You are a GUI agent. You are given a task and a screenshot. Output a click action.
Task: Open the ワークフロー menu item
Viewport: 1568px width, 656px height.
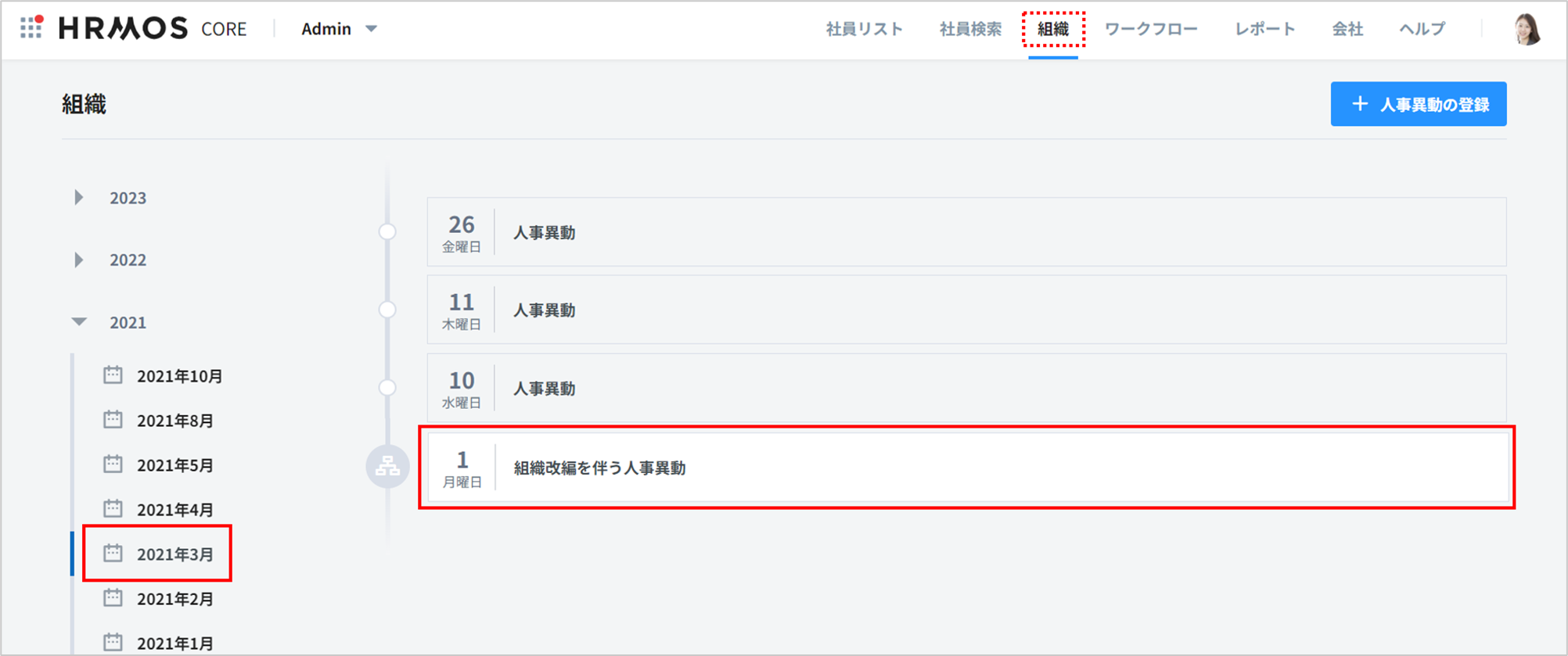[1150, 29]
